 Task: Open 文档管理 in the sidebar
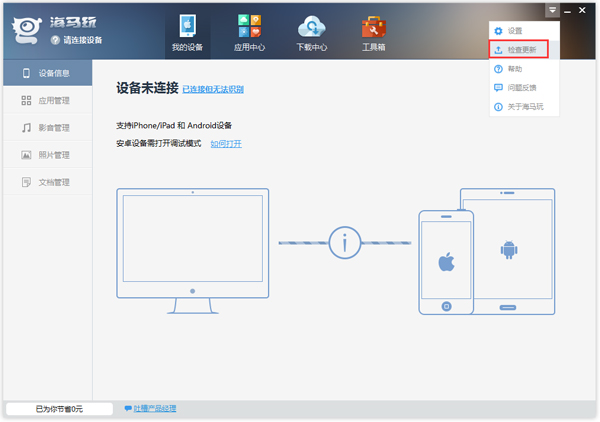(47, 182)
